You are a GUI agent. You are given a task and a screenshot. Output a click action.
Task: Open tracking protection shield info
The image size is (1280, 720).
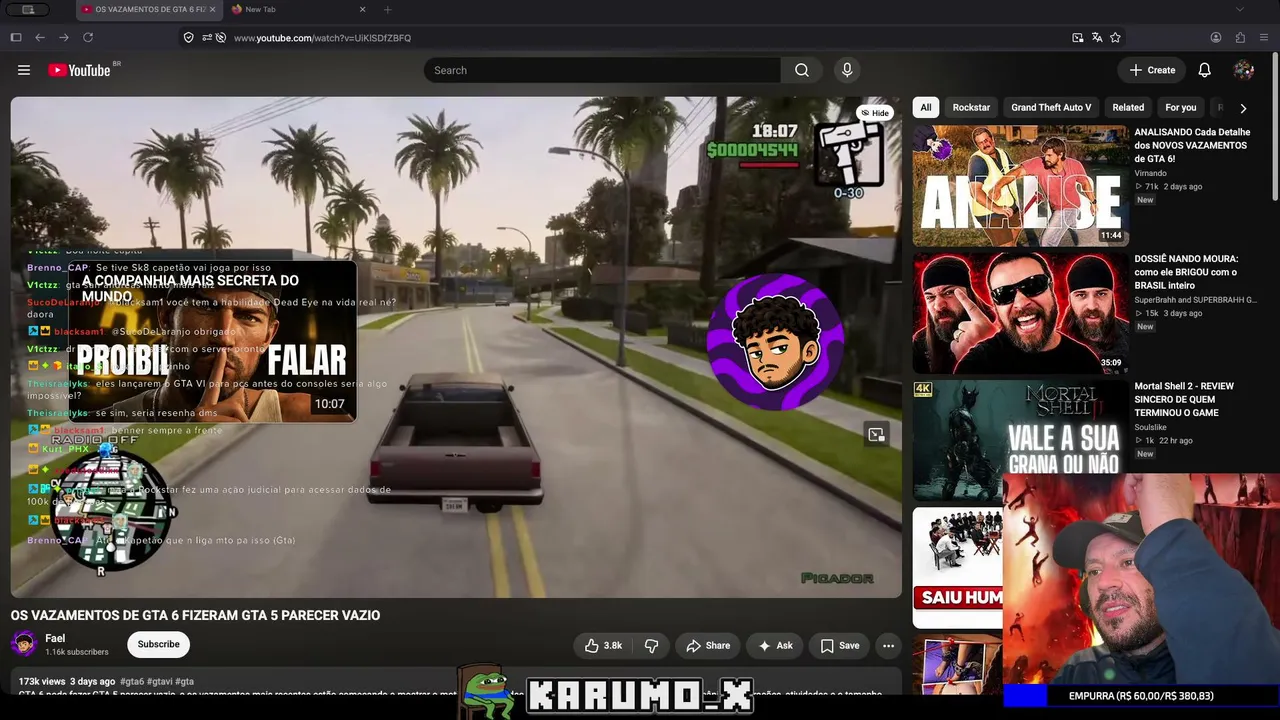pos(188,38)
